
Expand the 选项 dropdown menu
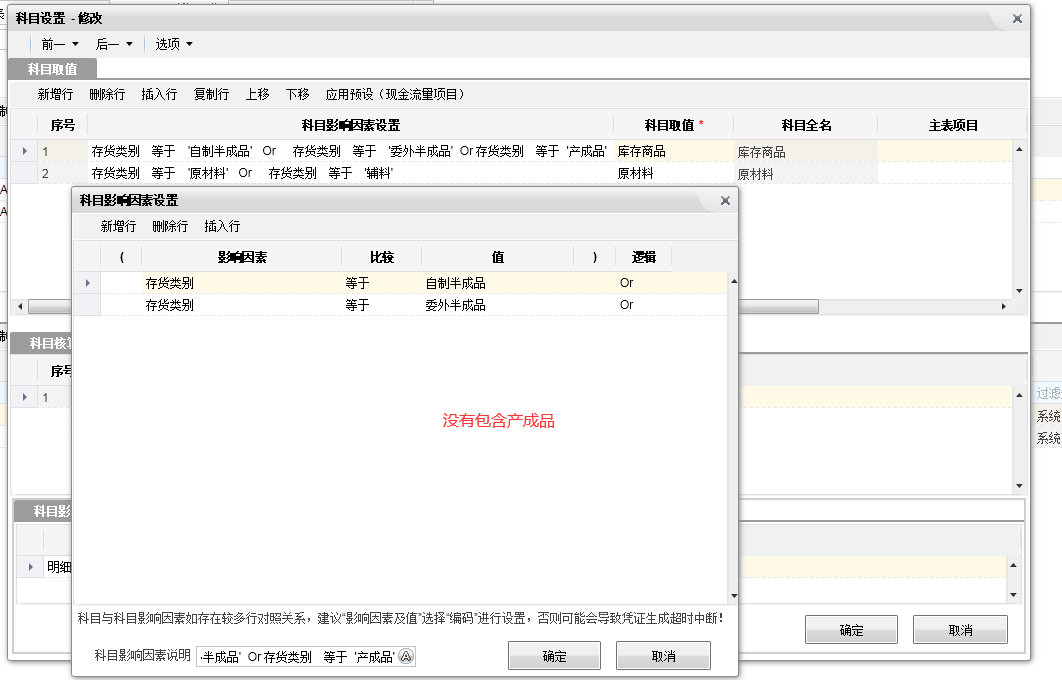click(x=173, y=44)
